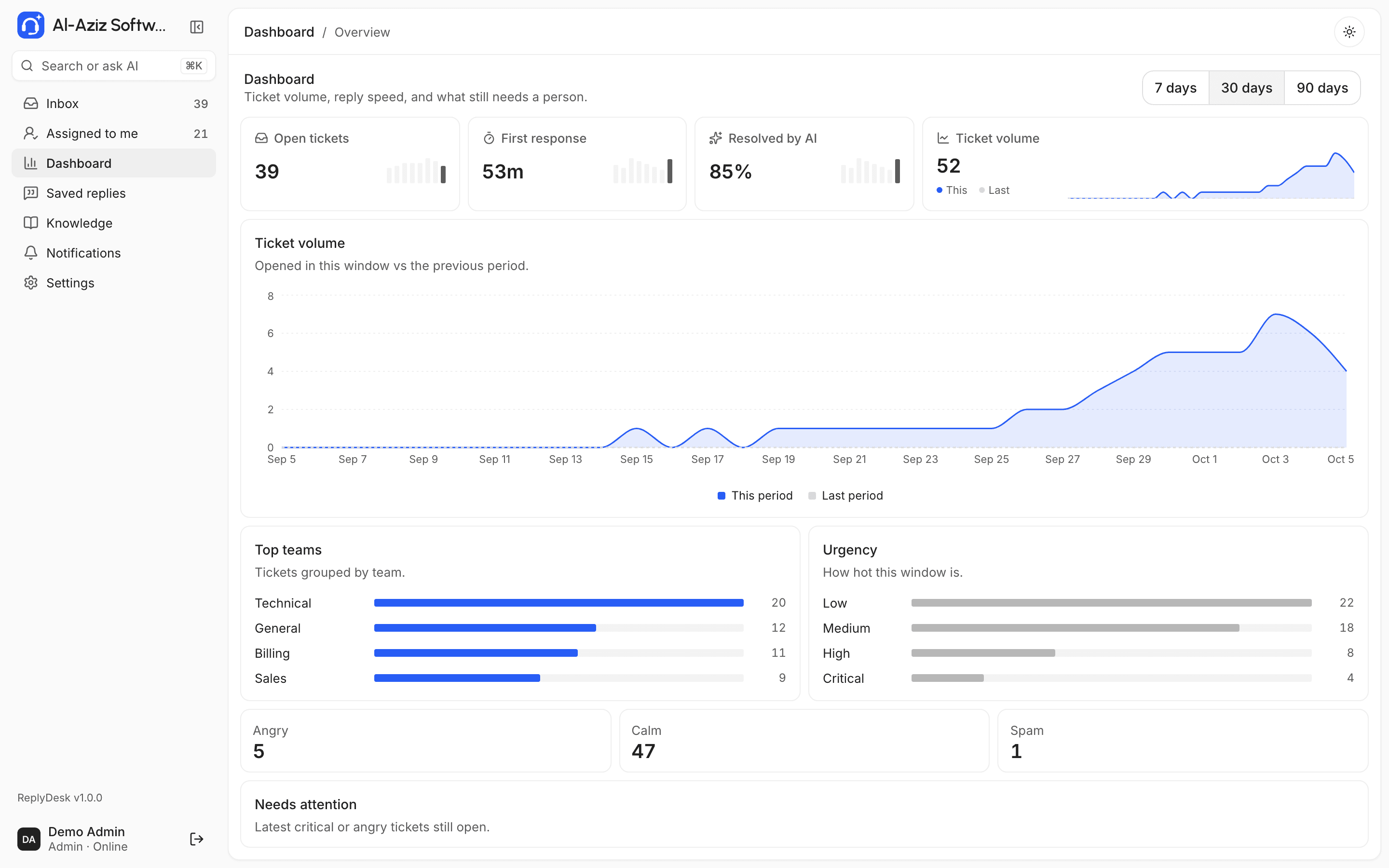Viewport: 1389px width, 868px height.
Task: Toggle the This legend in mini card
Action: tap(952, 190)
